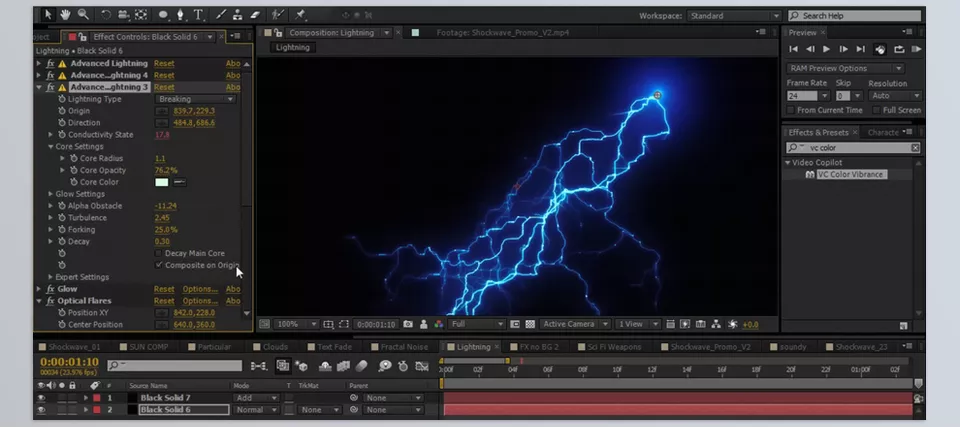960x427 pixels.
Task: Open the Graph Editor in timeline
Action: (x=422, y=366)
